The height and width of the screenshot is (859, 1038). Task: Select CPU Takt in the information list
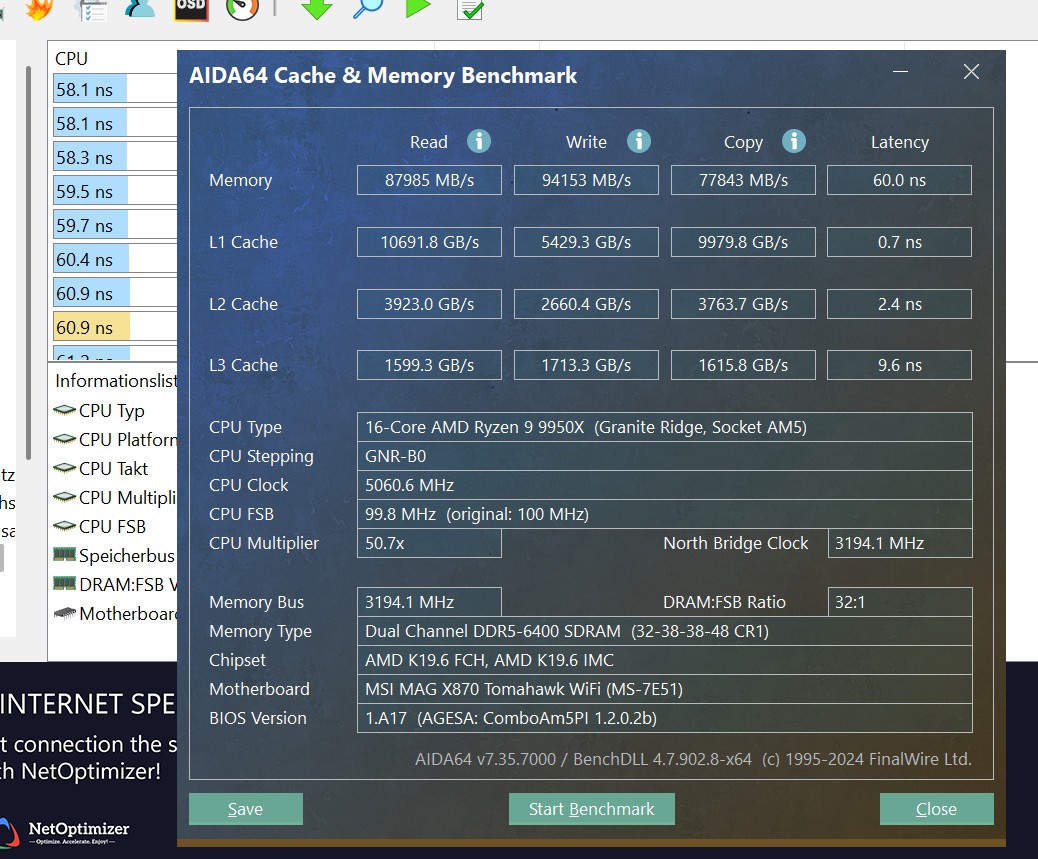113,469
